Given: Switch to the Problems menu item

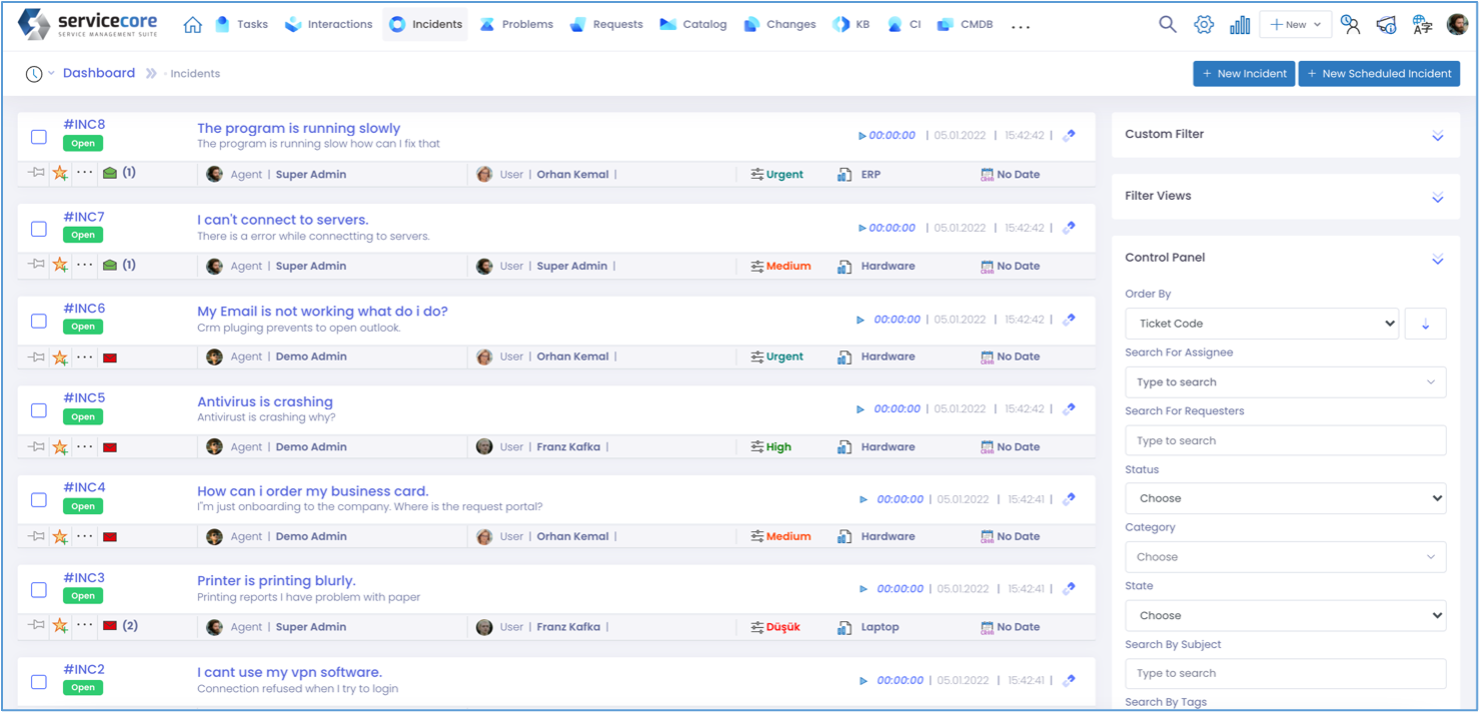Looking at the screenshot, I should [x=516, y=24].
